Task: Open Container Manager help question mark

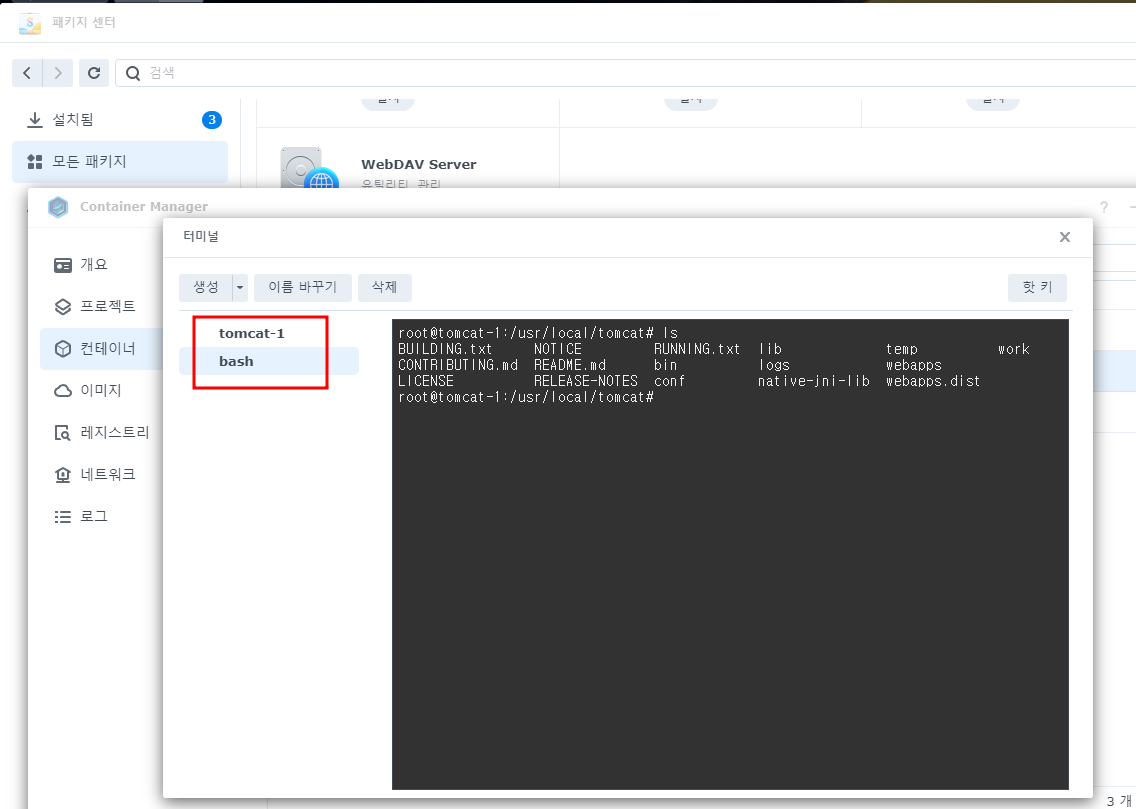Action: pos(1103,207)
